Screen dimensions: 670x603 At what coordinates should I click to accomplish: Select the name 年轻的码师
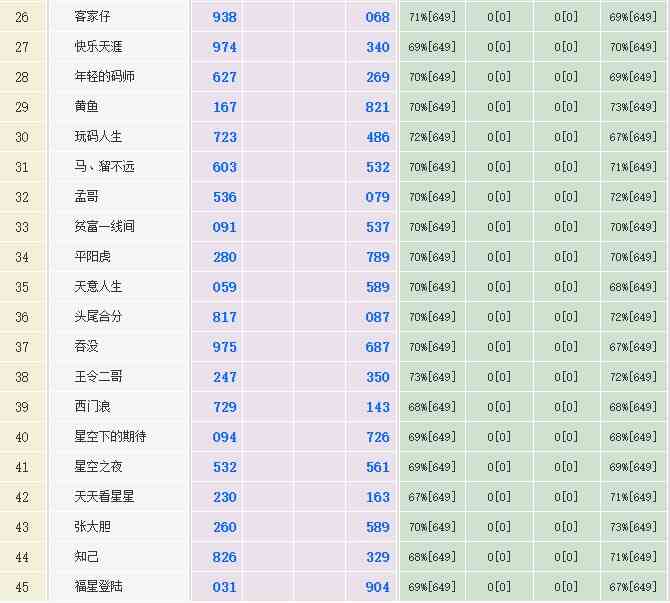(105, 77)
